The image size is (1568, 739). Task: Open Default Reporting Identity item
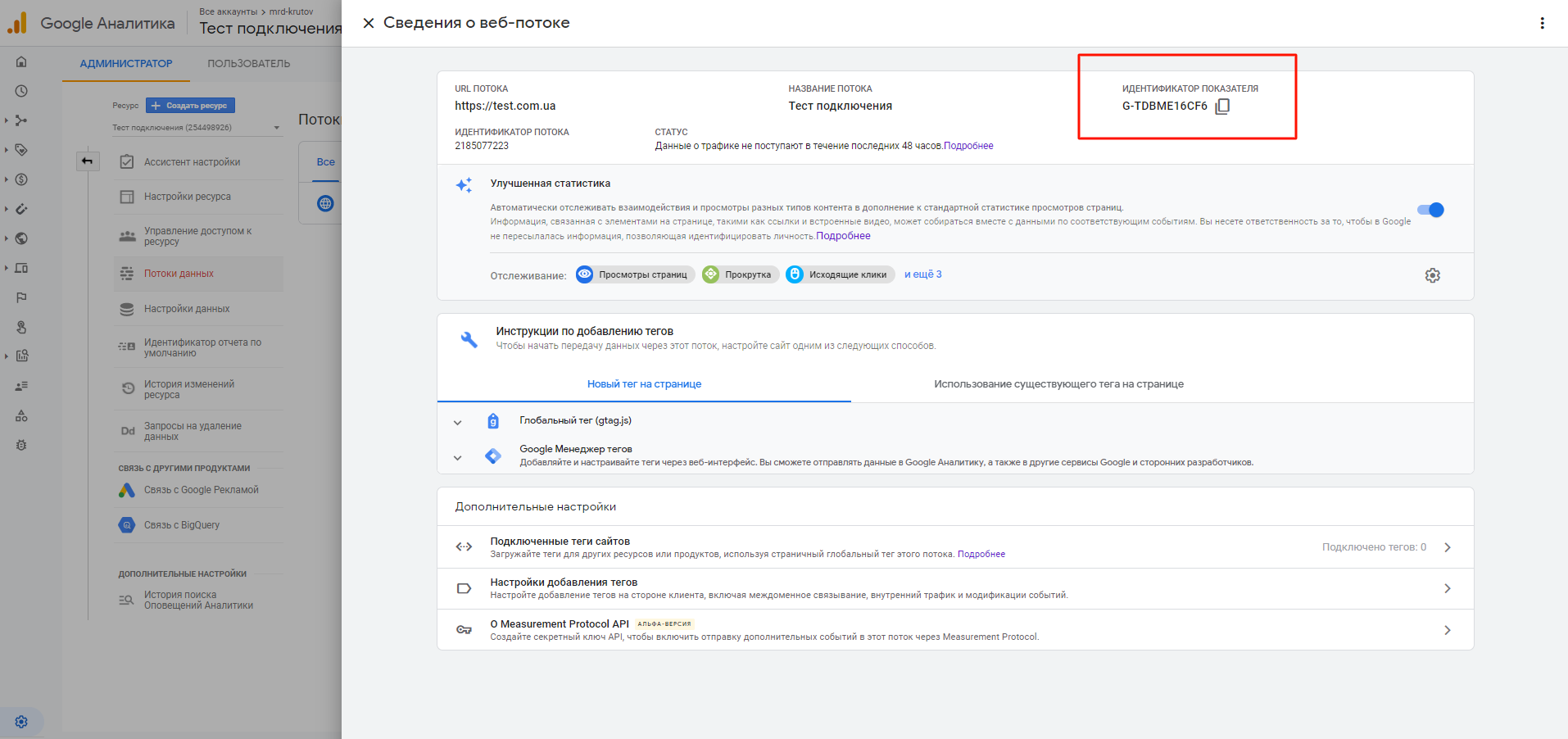point(198,347)
